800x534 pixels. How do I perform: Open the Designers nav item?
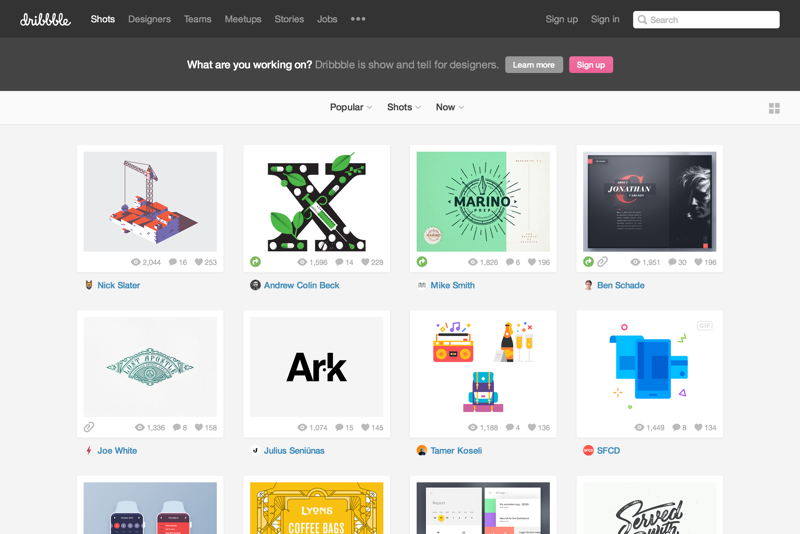tap(149, 19)
